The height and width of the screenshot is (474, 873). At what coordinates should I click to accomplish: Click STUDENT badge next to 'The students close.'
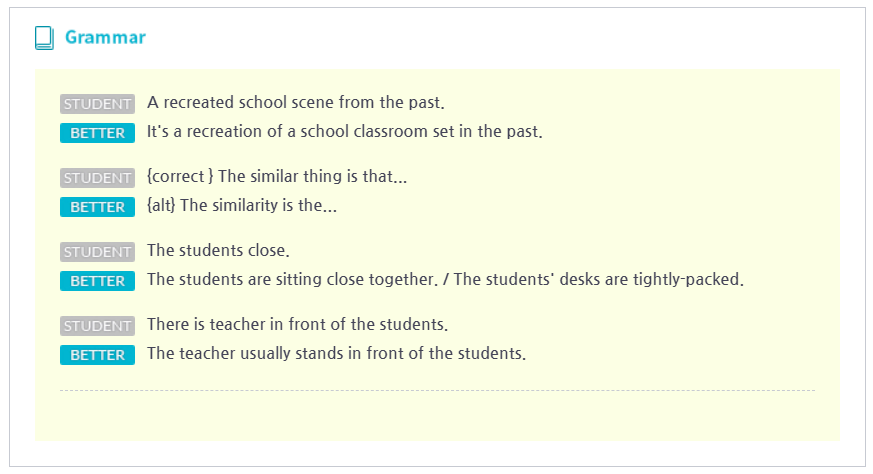point(97,252)
